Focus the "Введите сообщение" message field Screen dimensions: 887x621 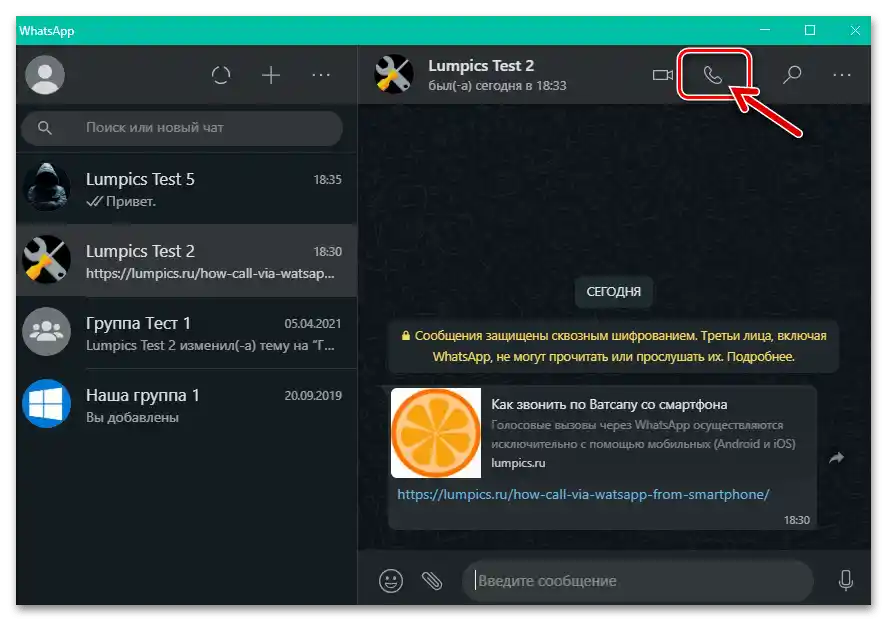(638, 581)
